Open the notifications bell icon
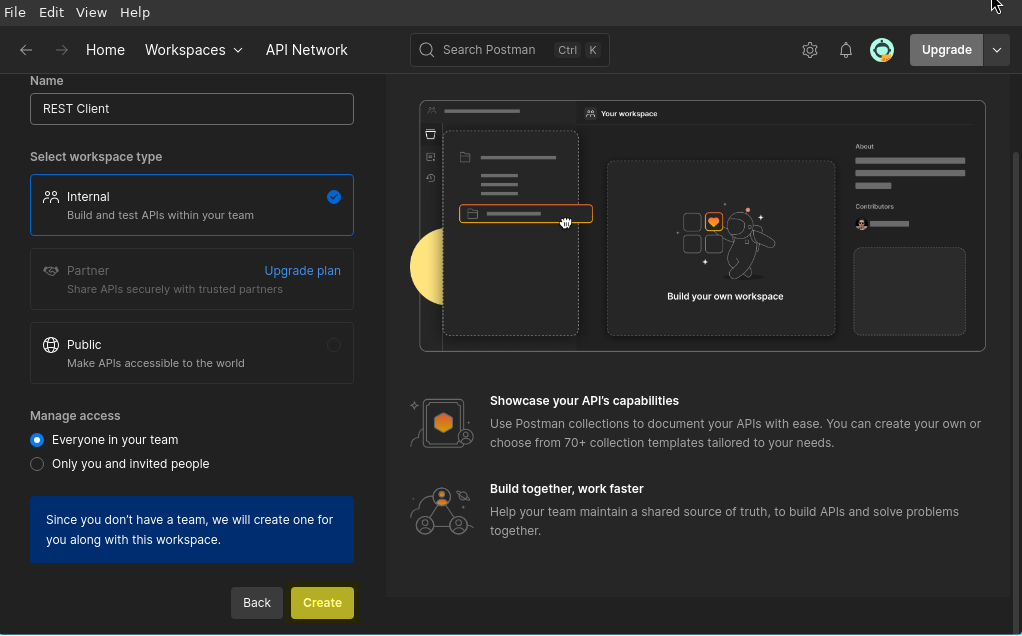This screenshot has height=636, width=1022. [846, 50]
